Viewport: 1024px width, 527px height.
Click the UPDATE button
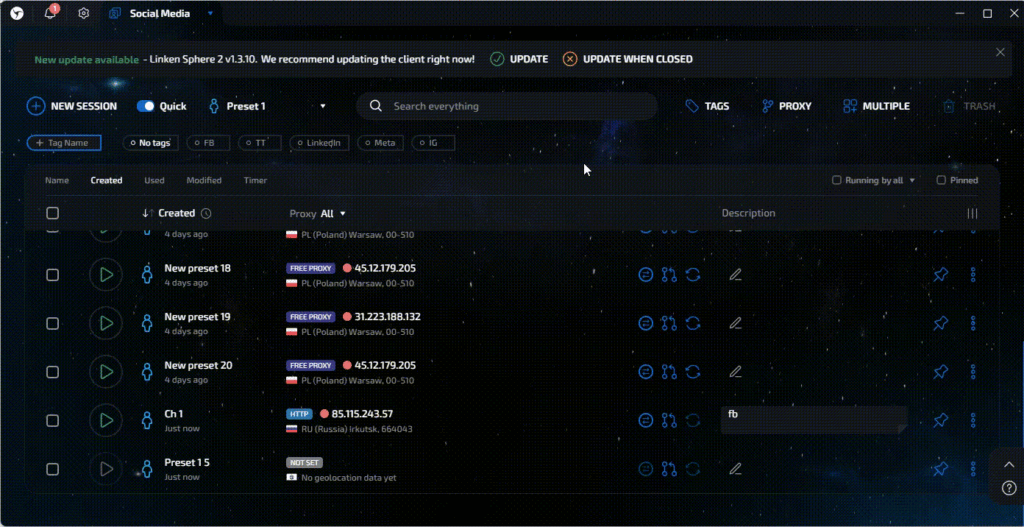[x=519, y=59]
